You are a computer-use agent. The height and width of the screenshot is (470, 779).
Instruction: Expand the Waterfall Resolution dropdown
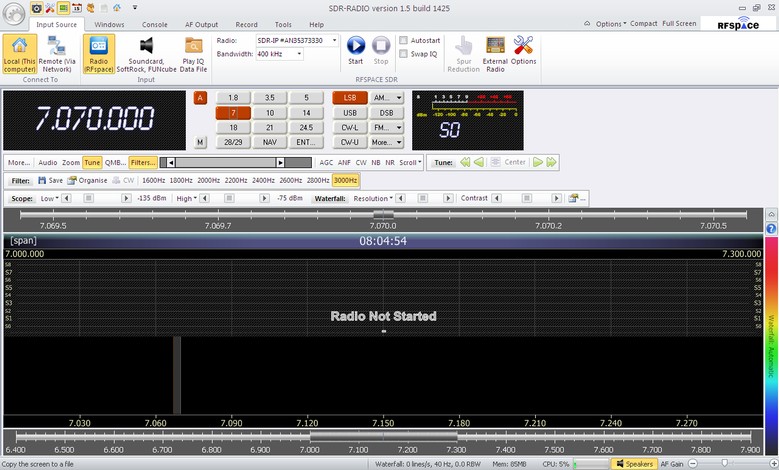[x=373, y=198]
